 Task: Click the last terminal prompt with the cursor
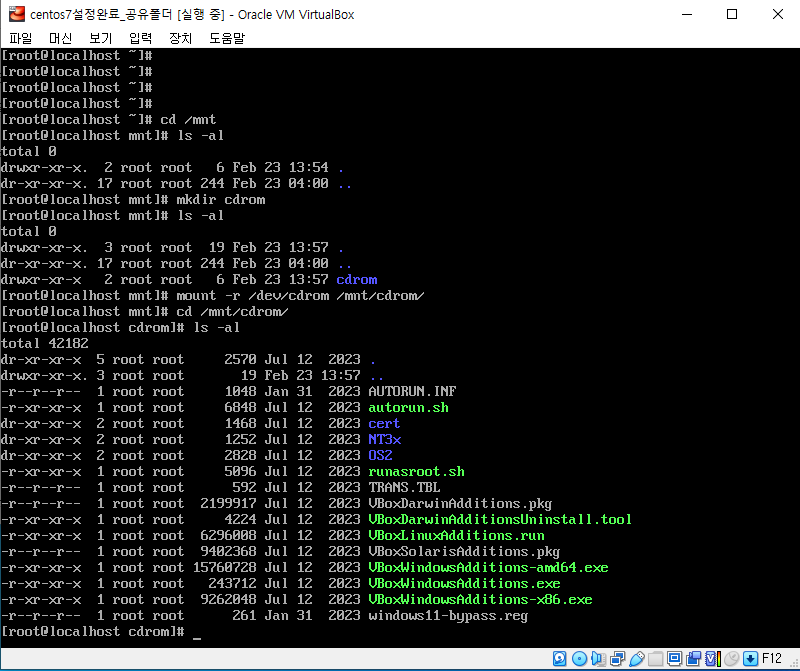point(101,632)
